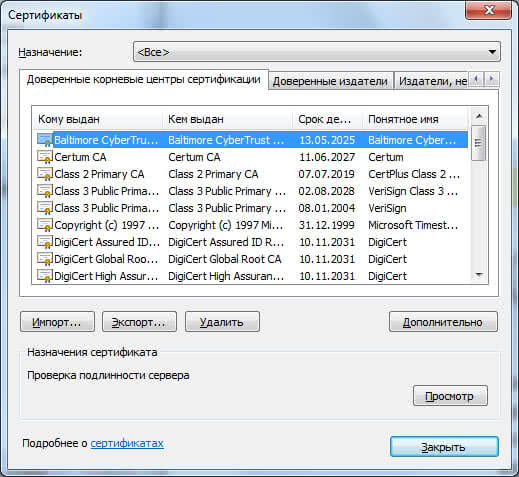Click the expiry date 08.01.2004
The height and width of the screenshot is (477, 519).
[327, 208]
